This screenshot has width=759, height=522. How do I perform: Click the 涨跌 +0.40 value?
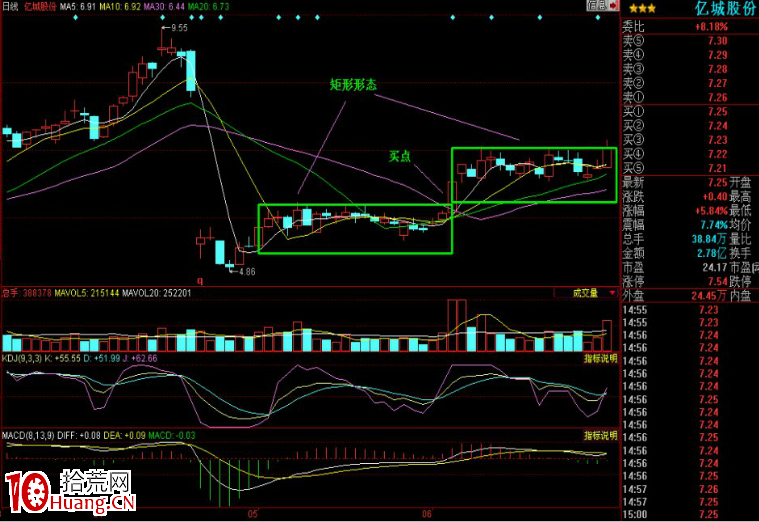(714, 197)
